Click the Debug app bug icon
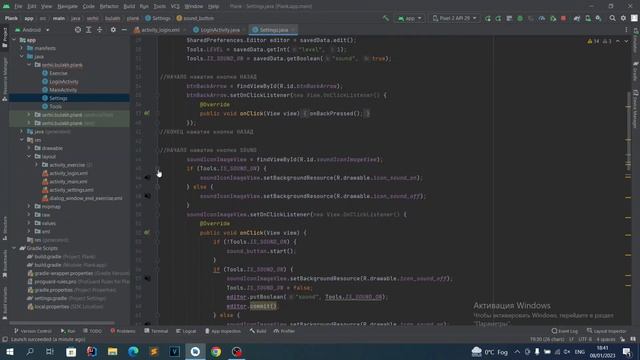Screen dimensions: 640x360 click(520, 18)
